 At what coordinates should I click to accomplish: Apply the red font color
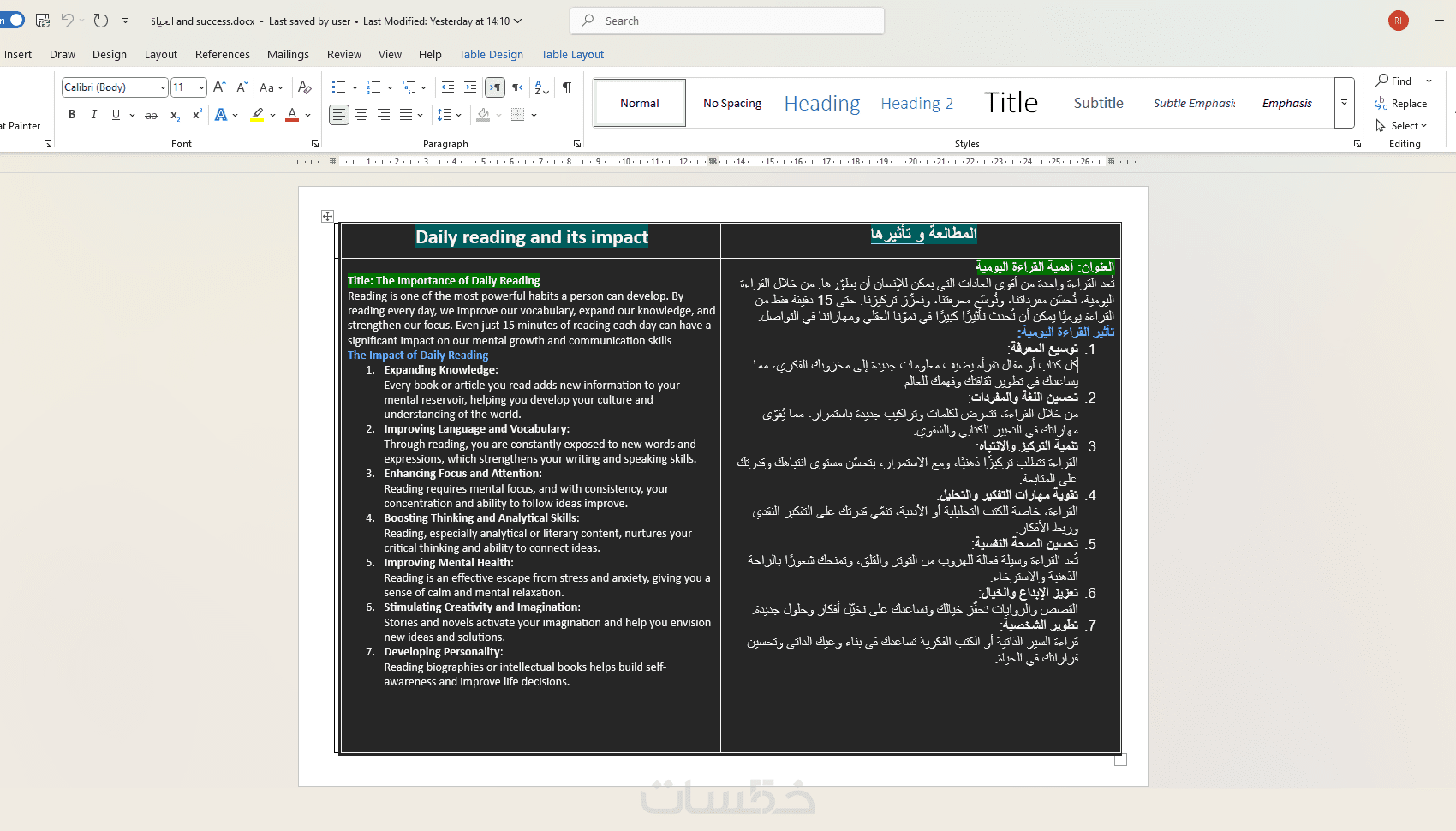[x=292, y=115]
